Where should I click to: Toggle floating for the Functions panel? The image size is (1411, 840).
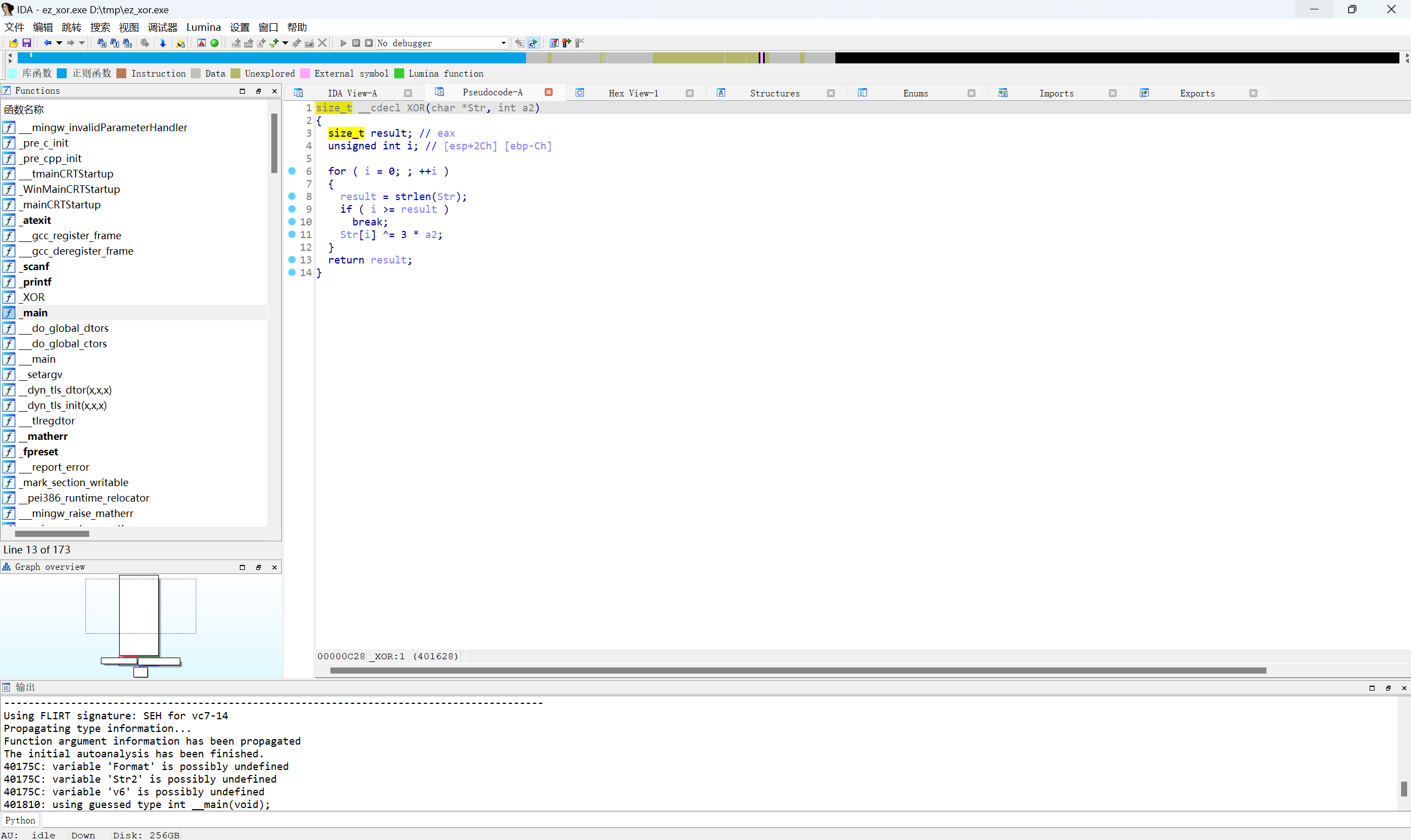click(259, 91)
